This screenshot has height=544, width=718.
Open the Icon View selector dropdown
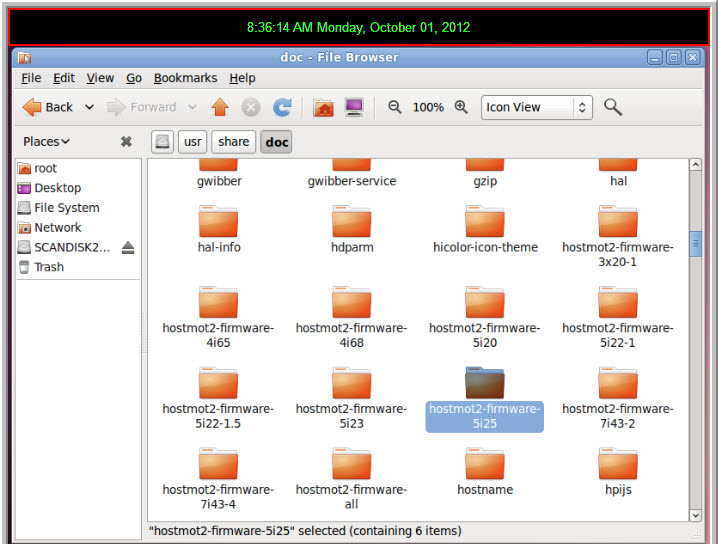537,107
